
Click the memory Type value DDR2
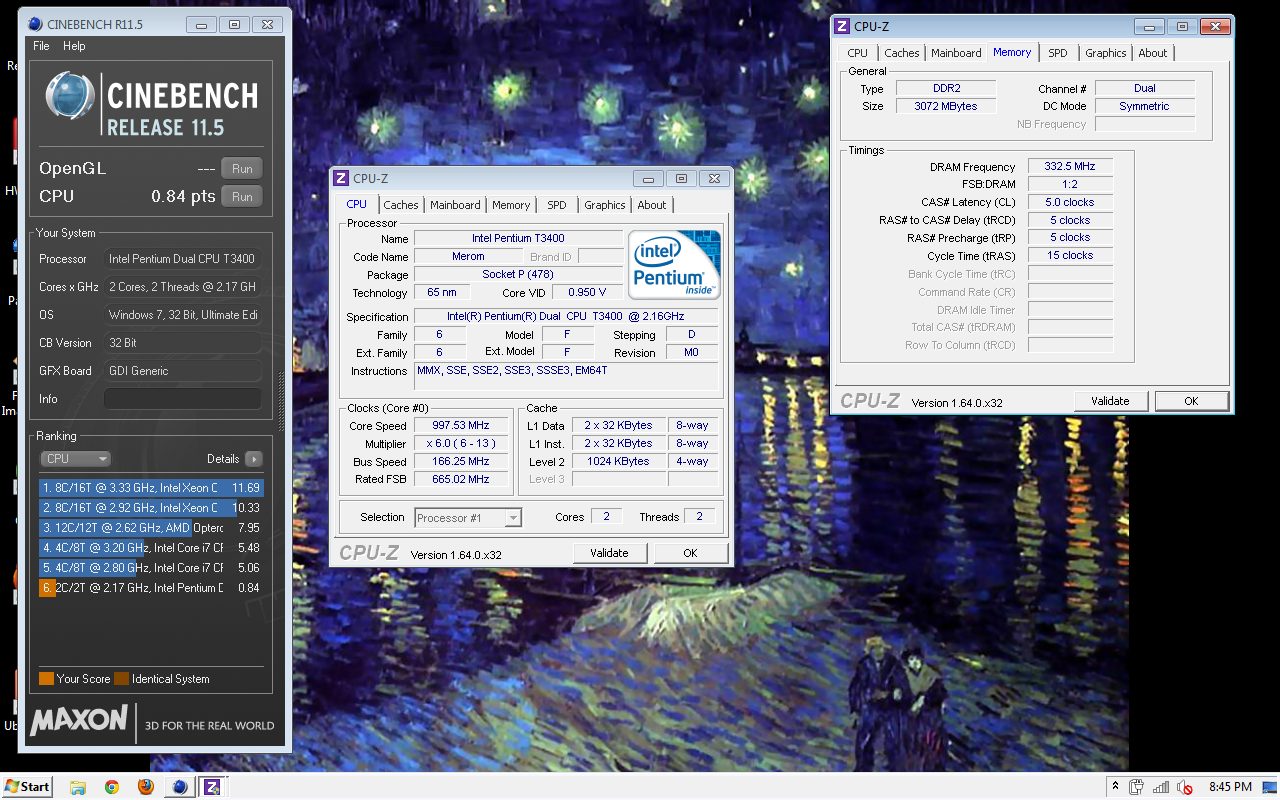point(946,88)
